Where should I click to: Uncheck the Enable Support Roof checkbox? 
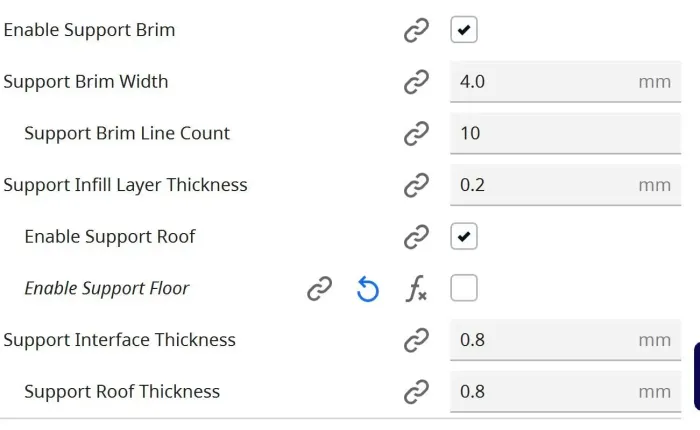[464, 237]
